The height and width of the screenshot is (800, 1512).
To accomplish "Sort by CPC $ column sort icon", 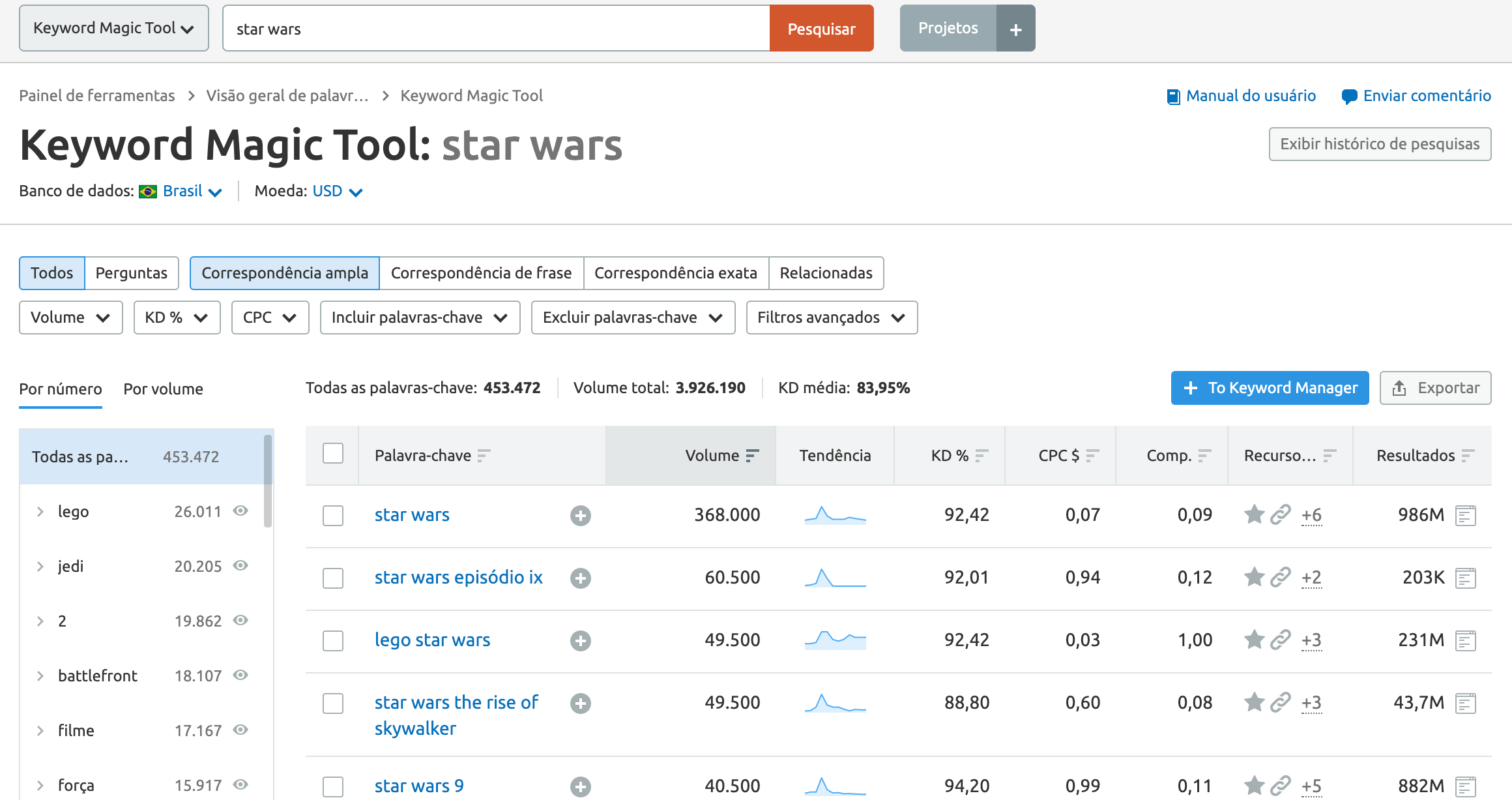I will tap(1092, 456).
